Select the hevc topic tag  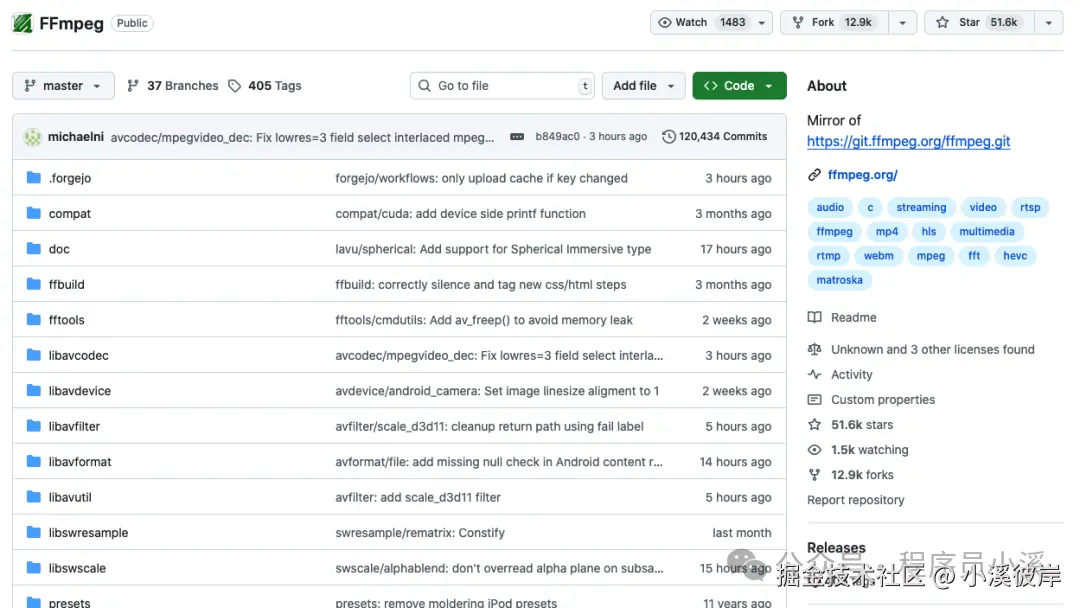click(x=1015, y=255)
